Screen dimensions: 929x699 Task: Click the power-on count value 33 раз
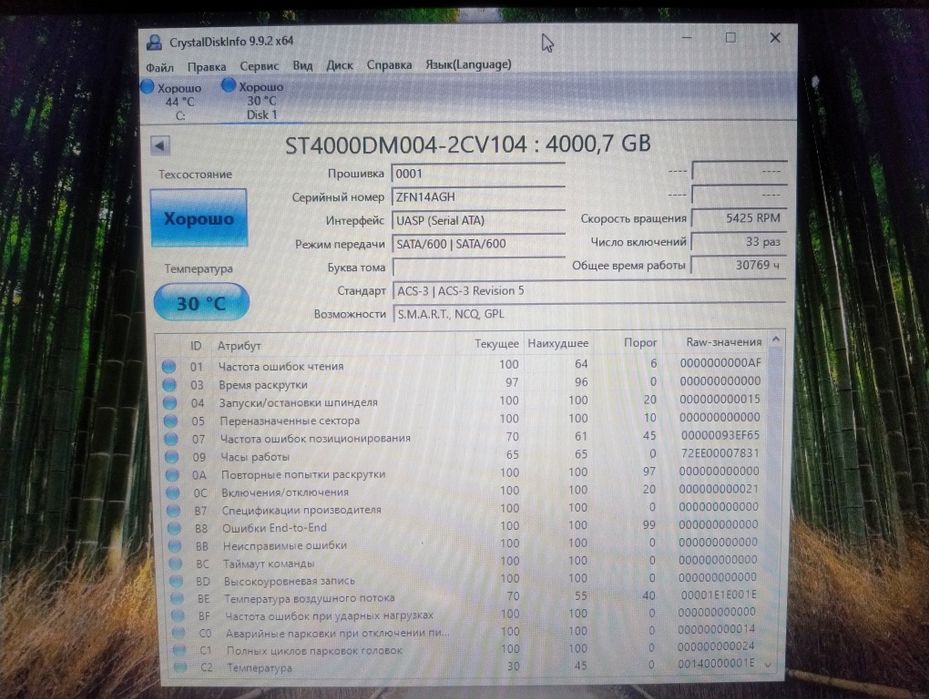[739, 242]
